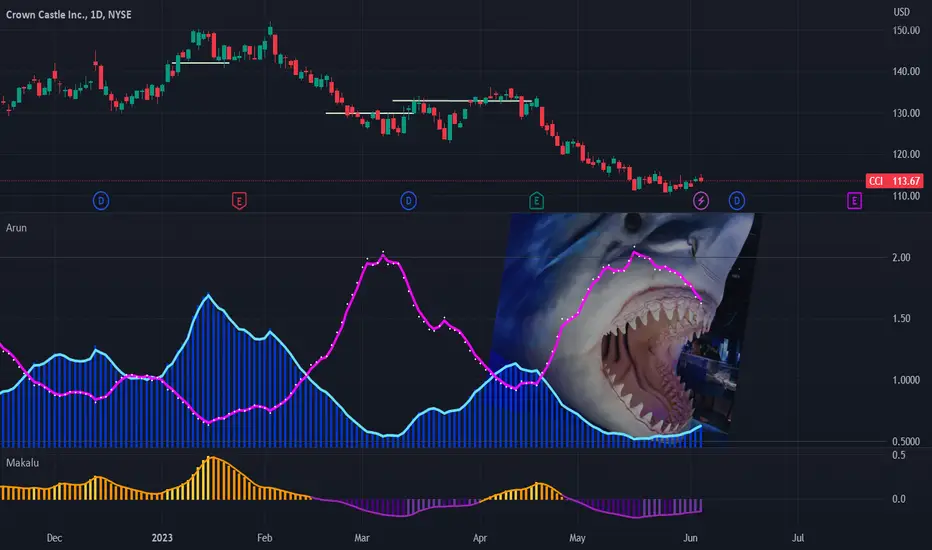Click the blue dividend marker in mid-March
Viewport: 932px width, 550px height.
tap(408, 201)
